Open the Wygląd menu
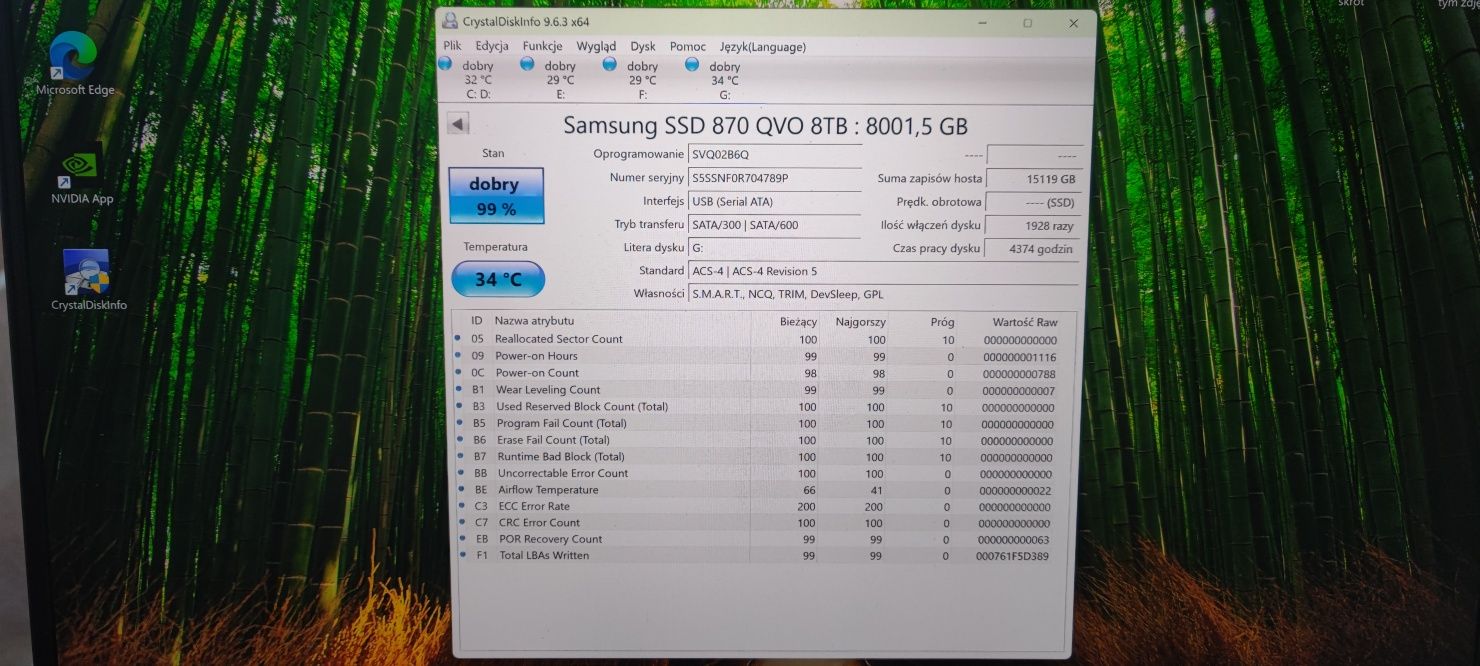The height and width of the screenshot is (666, 1480). (x=596, y=46)
